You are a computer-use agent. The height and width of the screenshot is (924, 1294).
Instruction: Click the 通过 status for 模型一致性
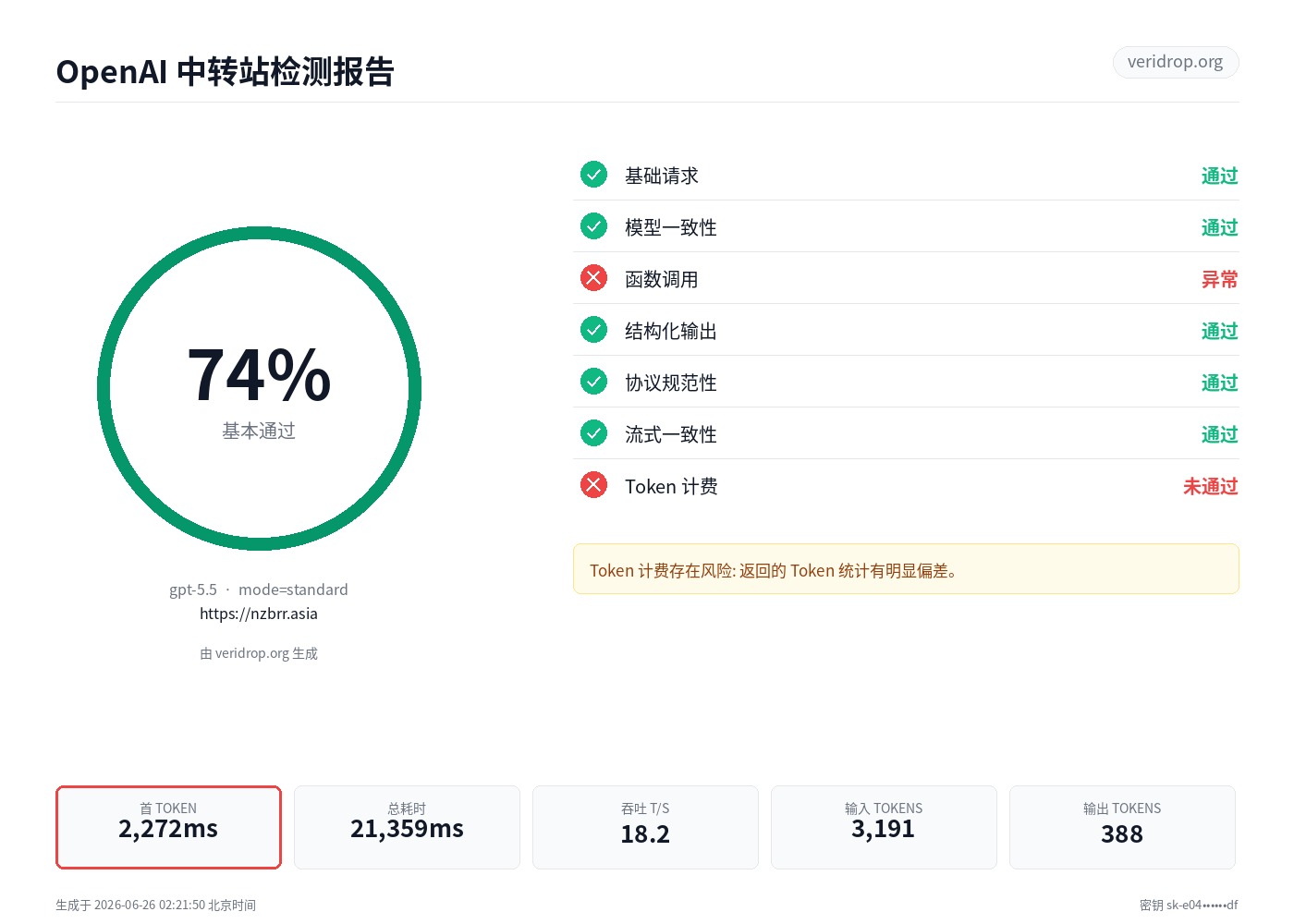click(1219, 227)
